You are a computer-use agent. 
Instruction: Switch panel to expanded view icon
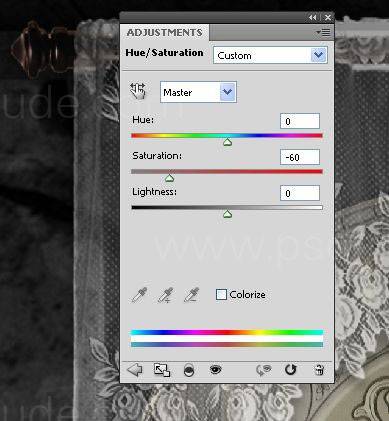(x=162, y=370)
